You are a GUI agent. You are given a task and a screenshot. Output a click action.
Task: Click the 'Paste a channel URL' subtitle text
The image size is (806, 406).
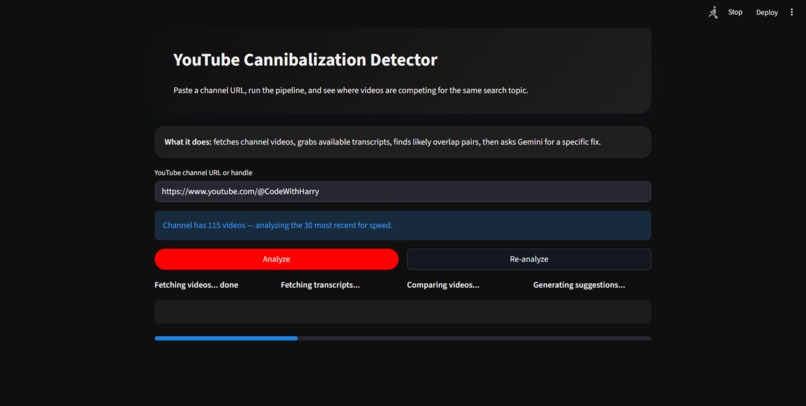coord(351,90)
